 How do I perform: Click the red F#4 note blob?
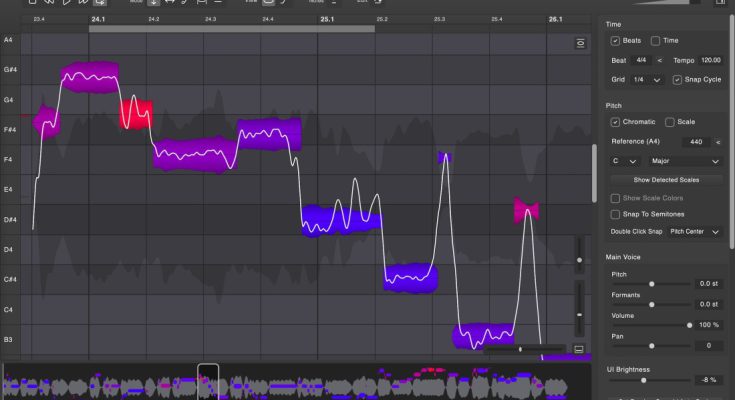tap(137, 113)
